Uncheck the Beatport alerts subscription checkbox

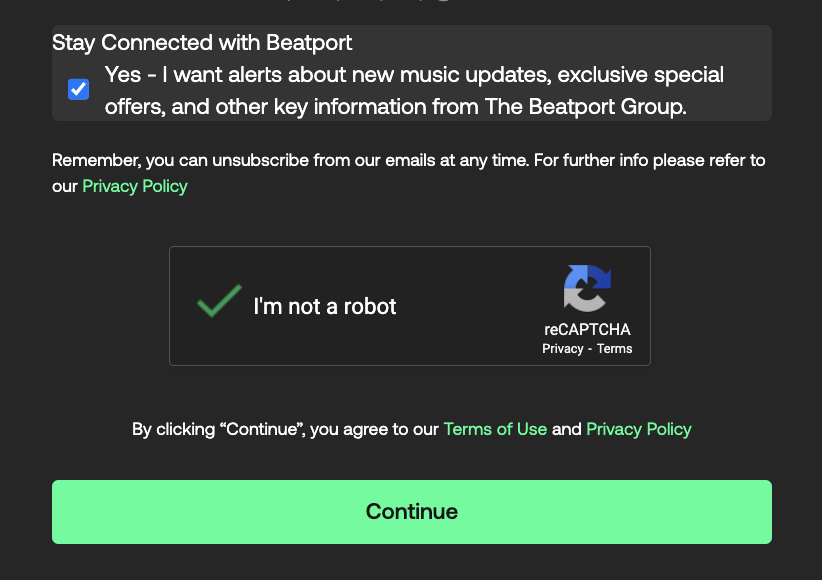tap(79, 89)
